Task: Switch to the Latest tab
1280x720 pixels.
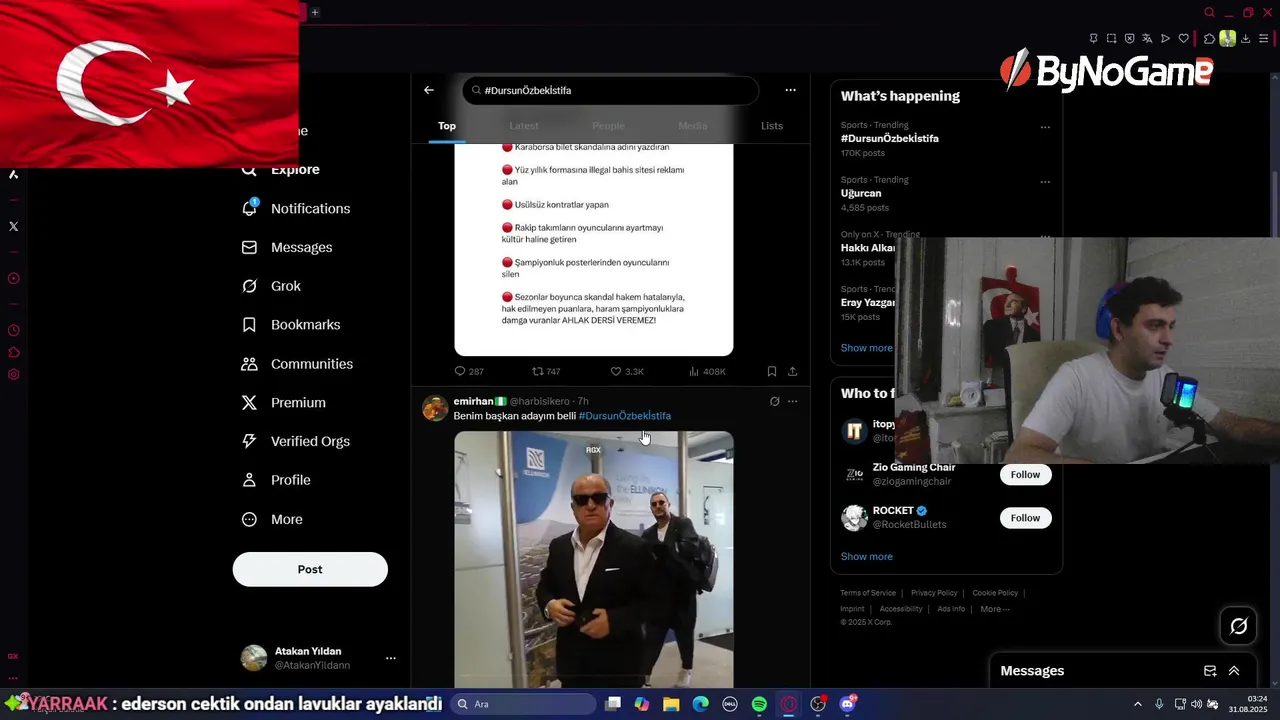Action: pos(524,126)
